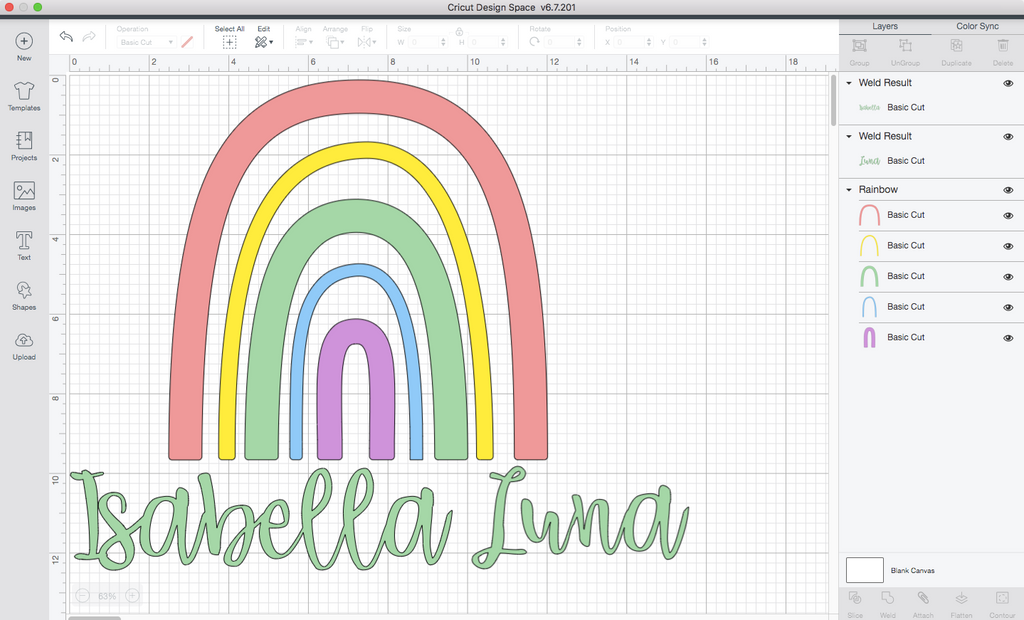Click the Undo arrow
This screenshot has width=1024, height=620.
(66, 37)
